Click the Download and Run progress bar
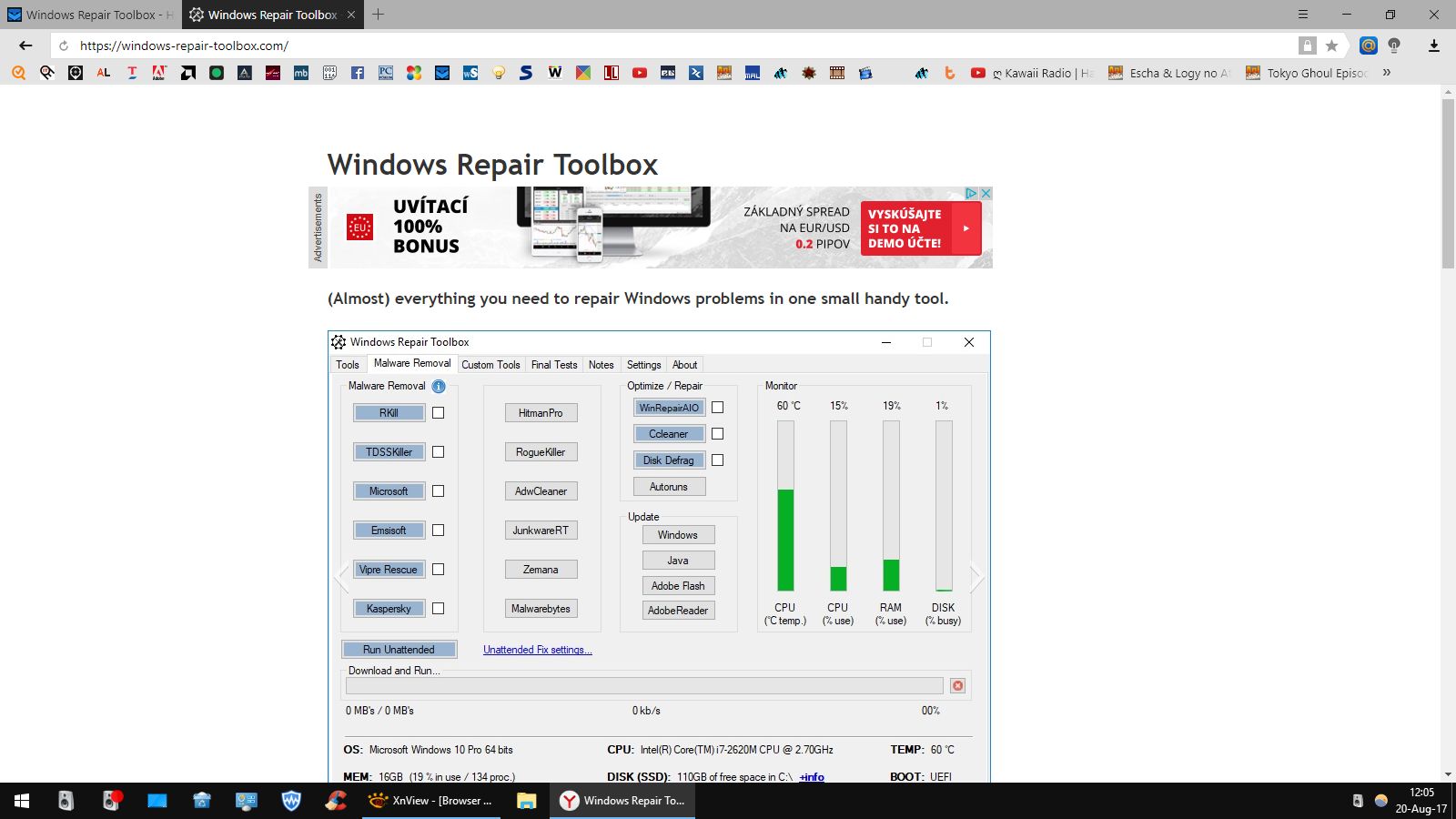 pyautogui.click(x=644, y=686)
